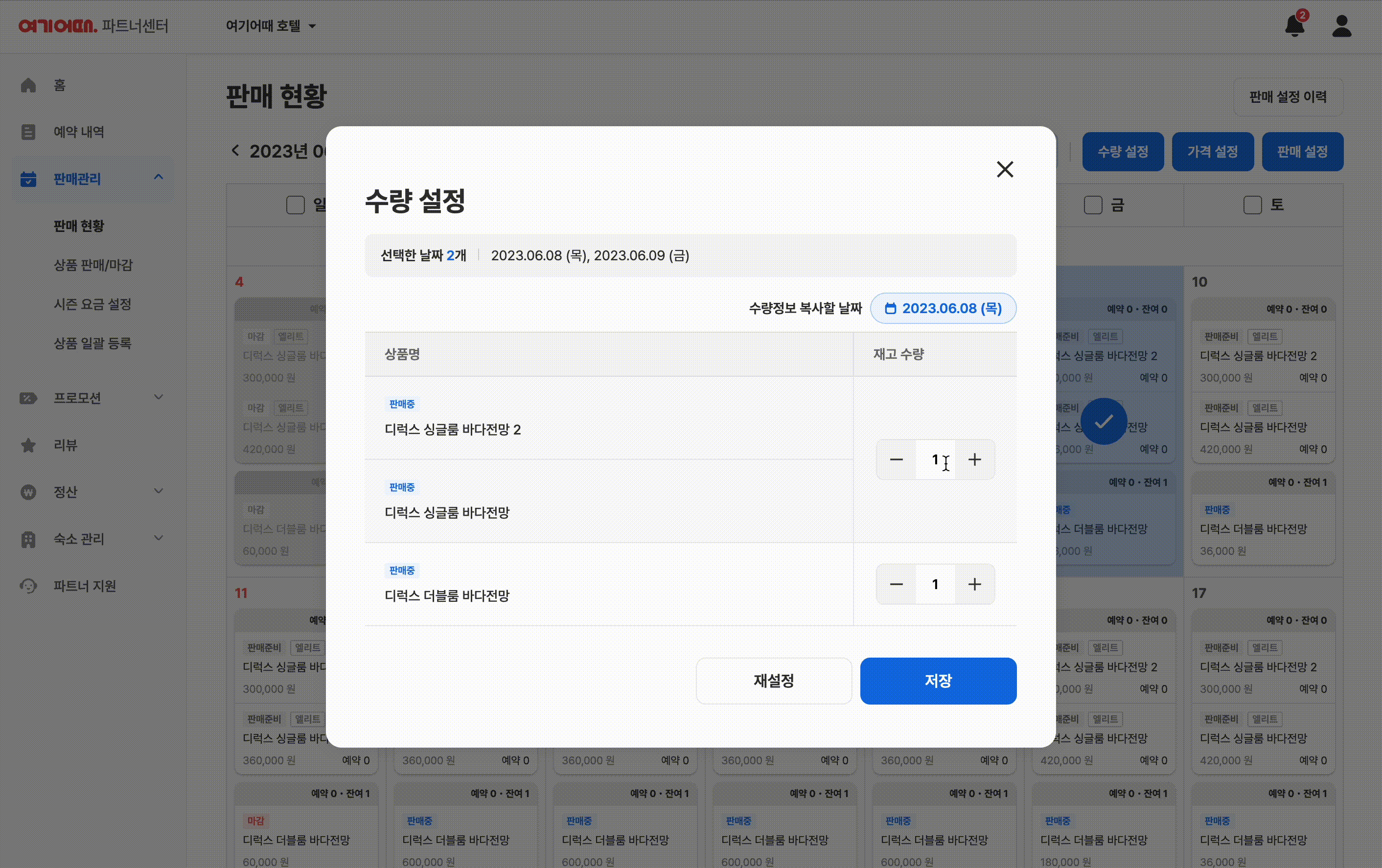This screenshot has width=1382, height=868.
Task: Click the 리뷰 star icon
Action: (28, 445)
